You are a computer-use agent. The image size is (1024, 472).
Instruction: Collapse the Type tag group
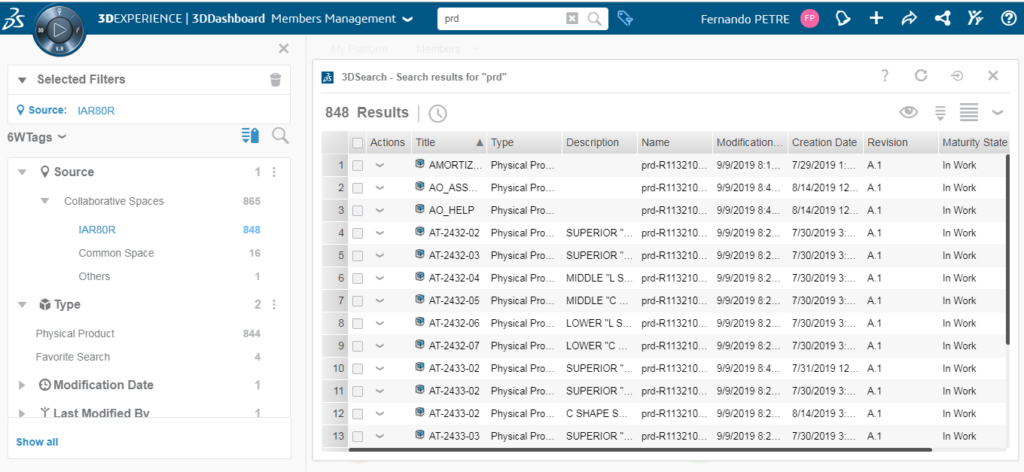pyautogui.click(x=22, y=305)
